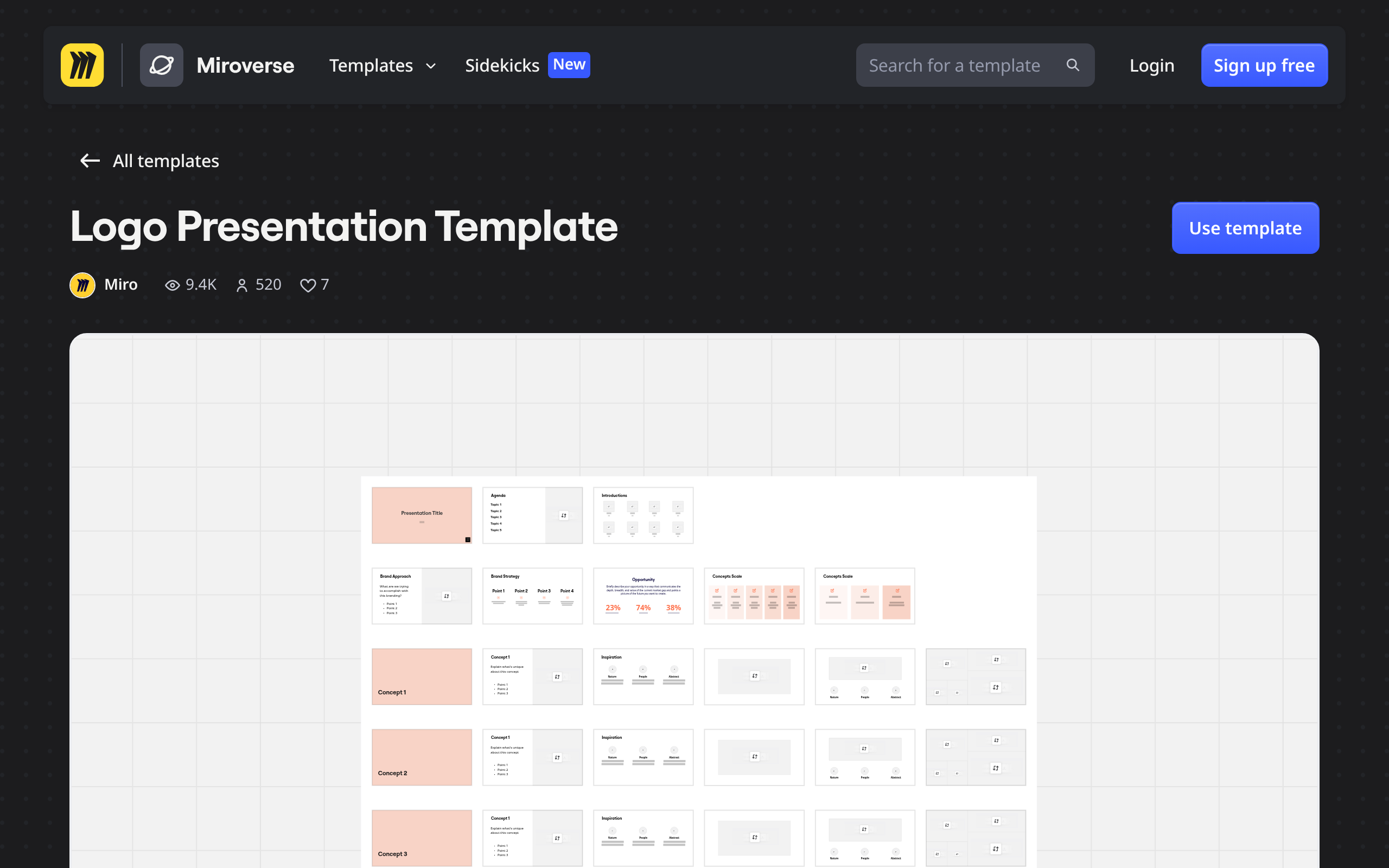Click Point 4 on Brand Strategy slide
This screenshot has height=868, width=1389.
567,591
